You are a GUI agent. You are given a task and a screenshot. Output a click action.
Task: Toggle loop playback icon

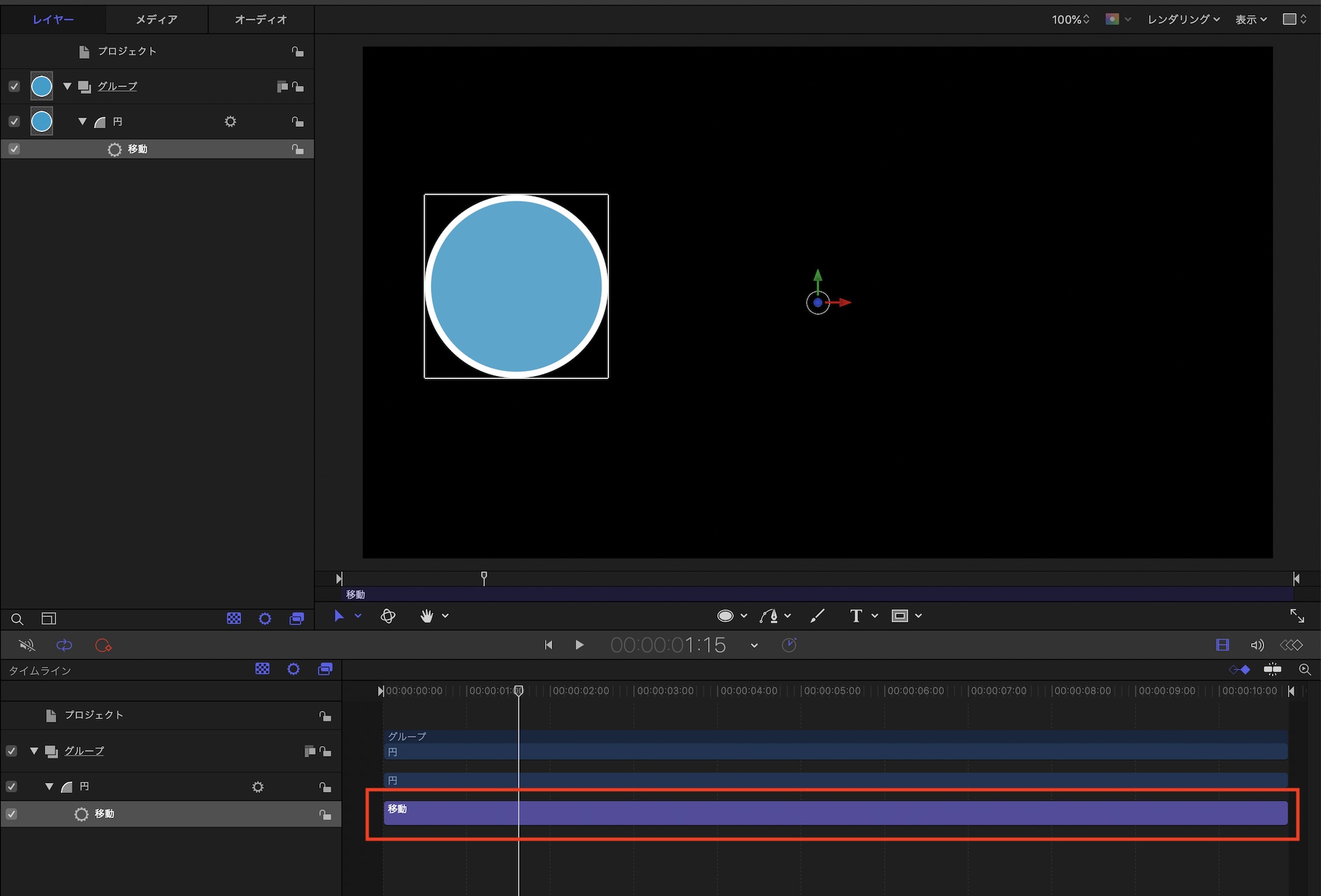[x=64, y=645]
